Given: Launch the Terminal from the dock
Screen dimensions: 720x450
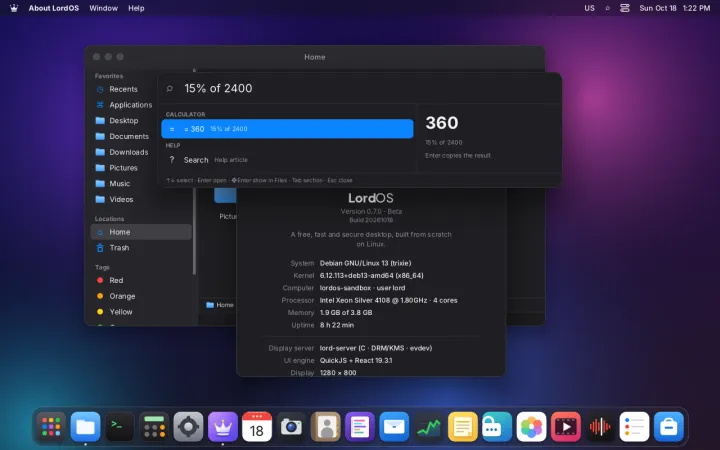Looking at the screenshot, I should coord(119,427).
